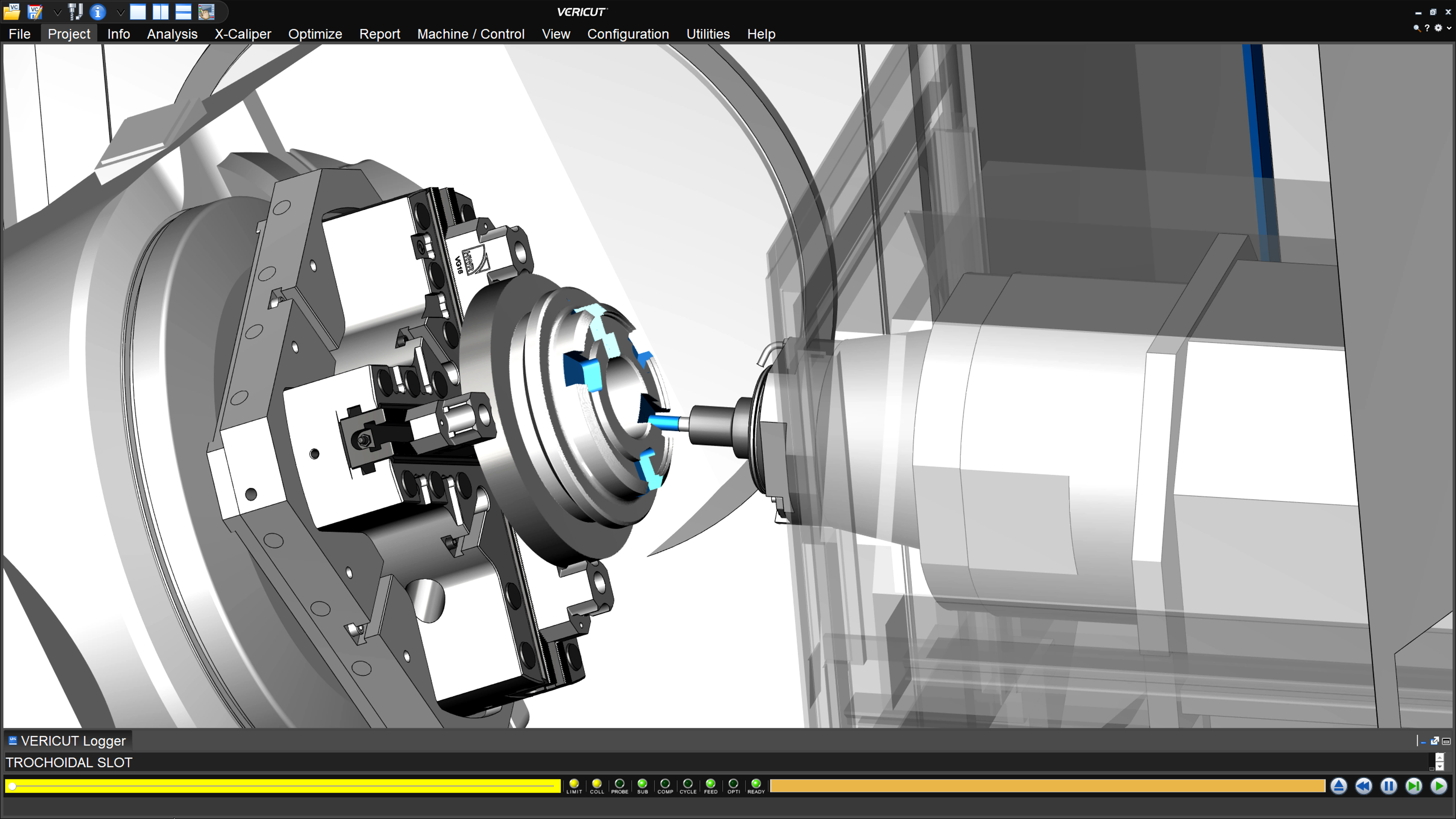Image resolution: width=1456 pixels, height=819 pixels.
Task: Select the side-by-side view layout
Action: (x=161, y=12)
